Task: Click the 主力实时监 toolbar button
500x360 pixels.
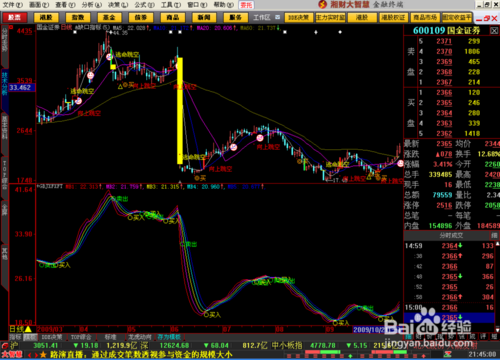Action: tap(330, 17)
